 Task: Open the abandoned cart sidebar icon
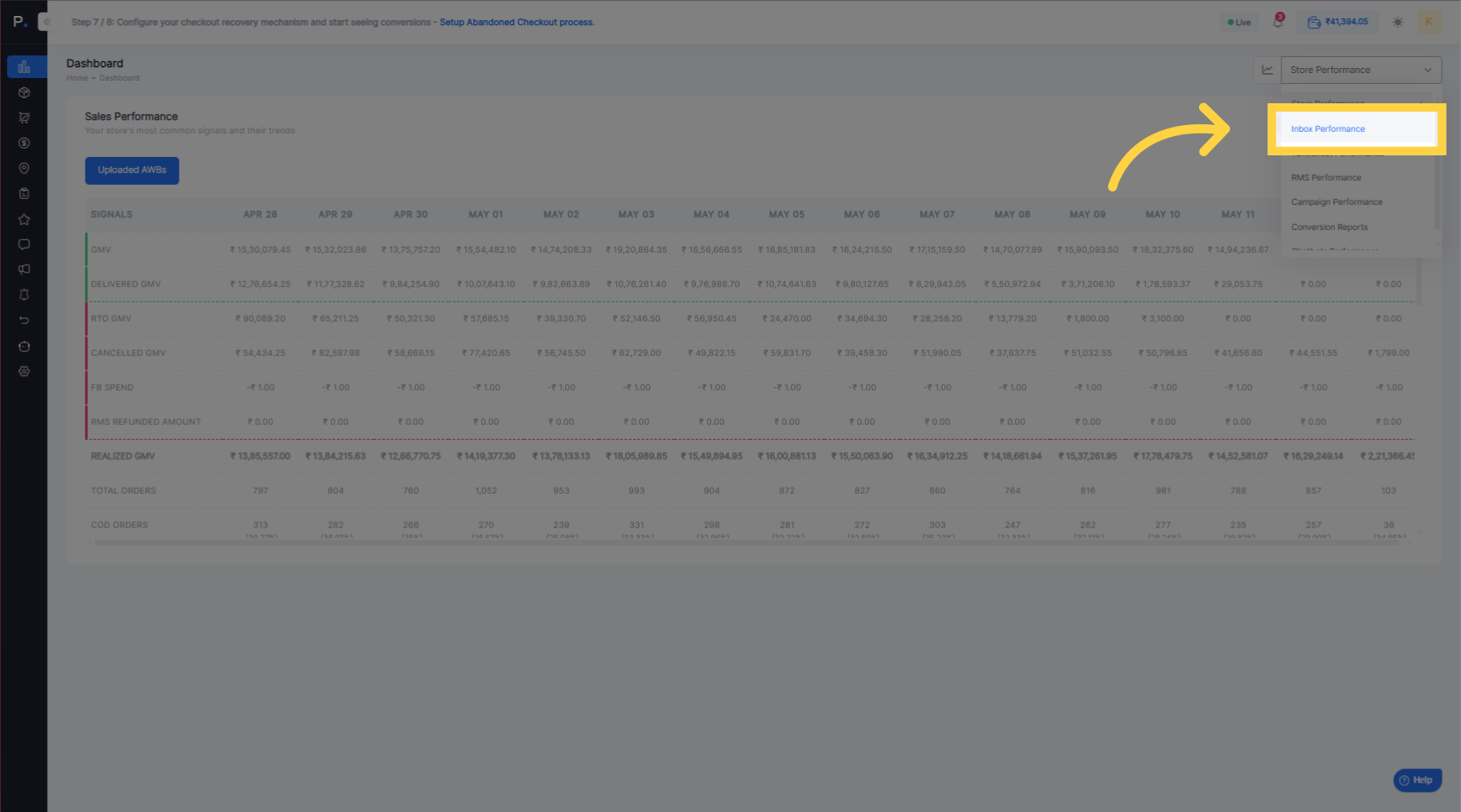click(x=24, y=118)
